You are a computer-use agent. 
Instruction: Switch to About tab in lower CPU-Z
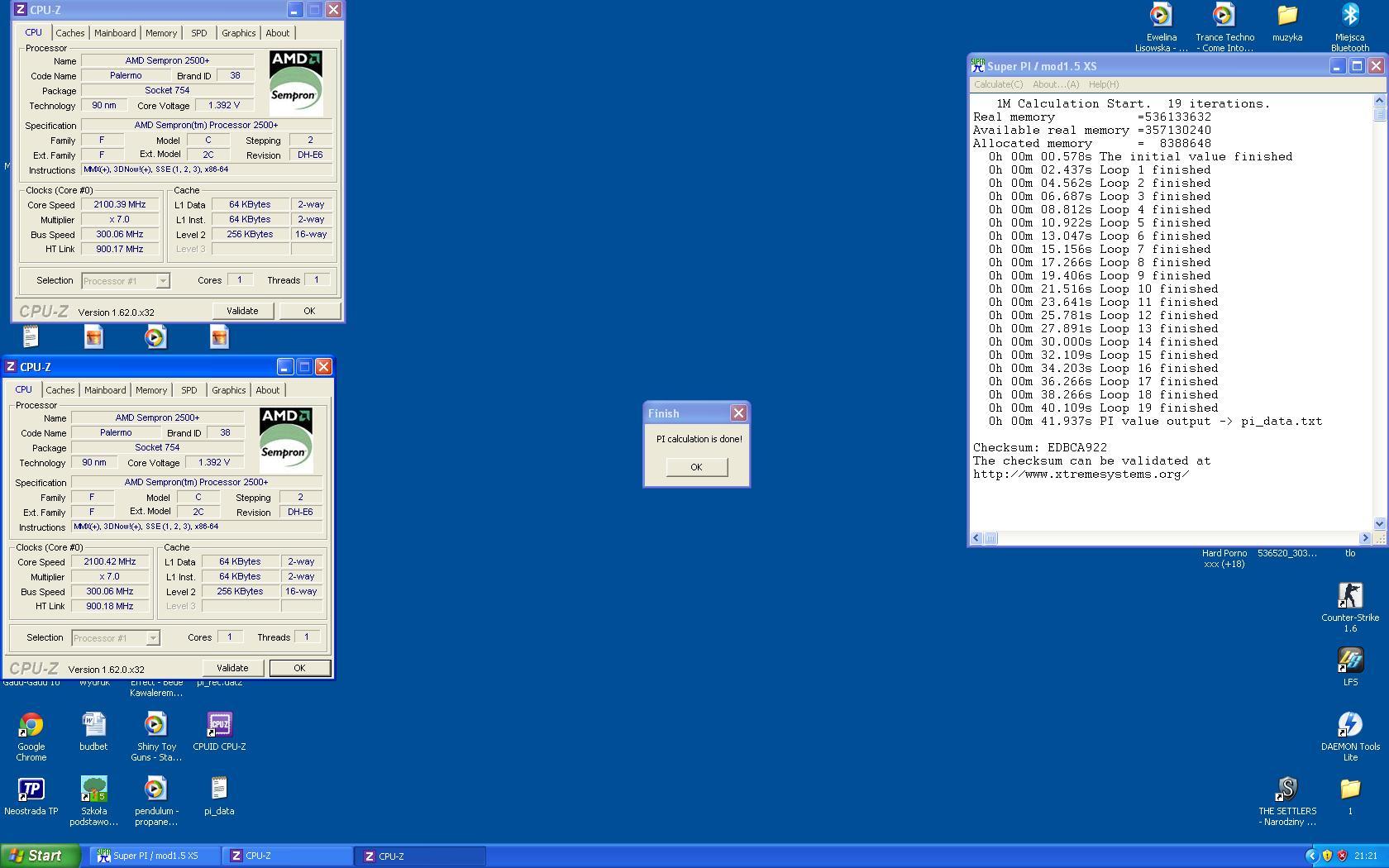pyautogui.click(x=268, y=390)
